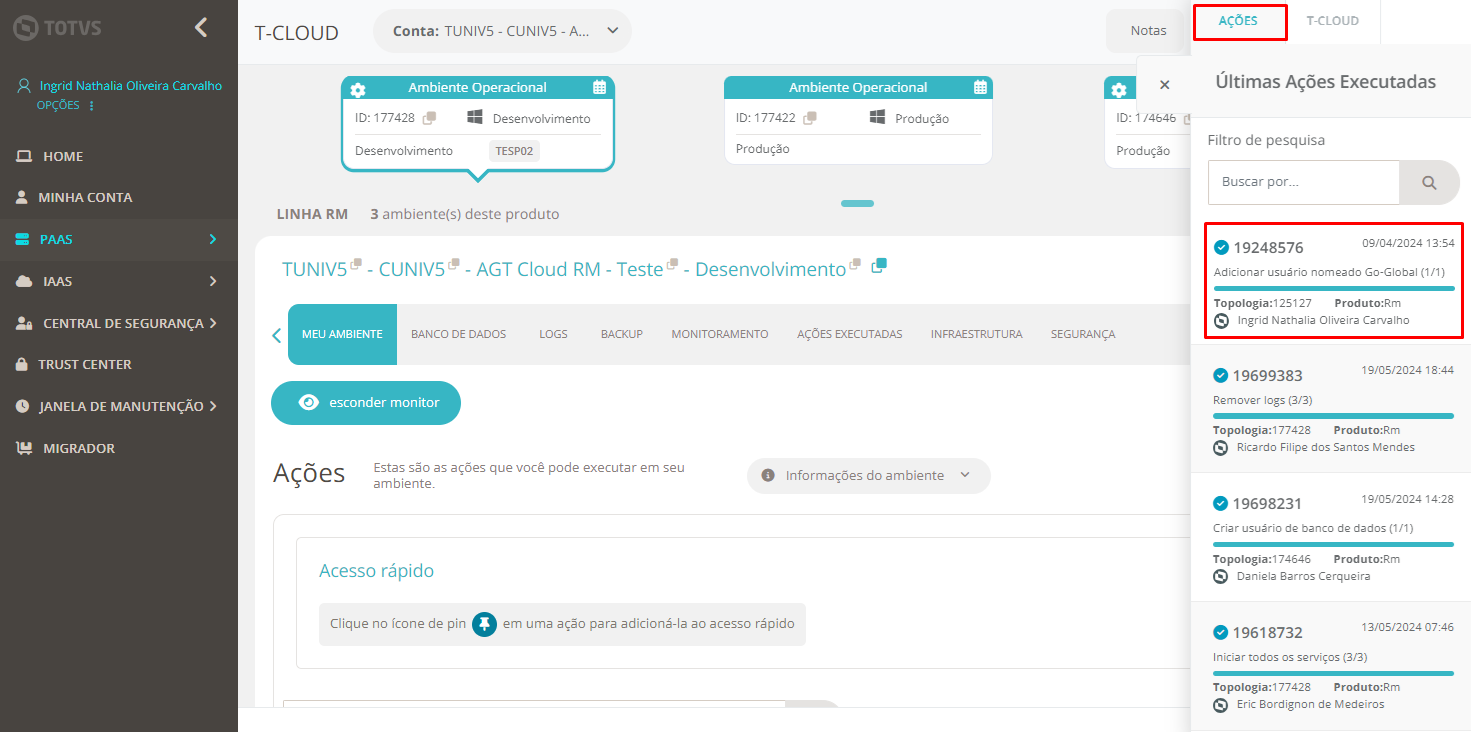
Task: Open calendar icon on environment 177422 card
Action: pos(981,87)
